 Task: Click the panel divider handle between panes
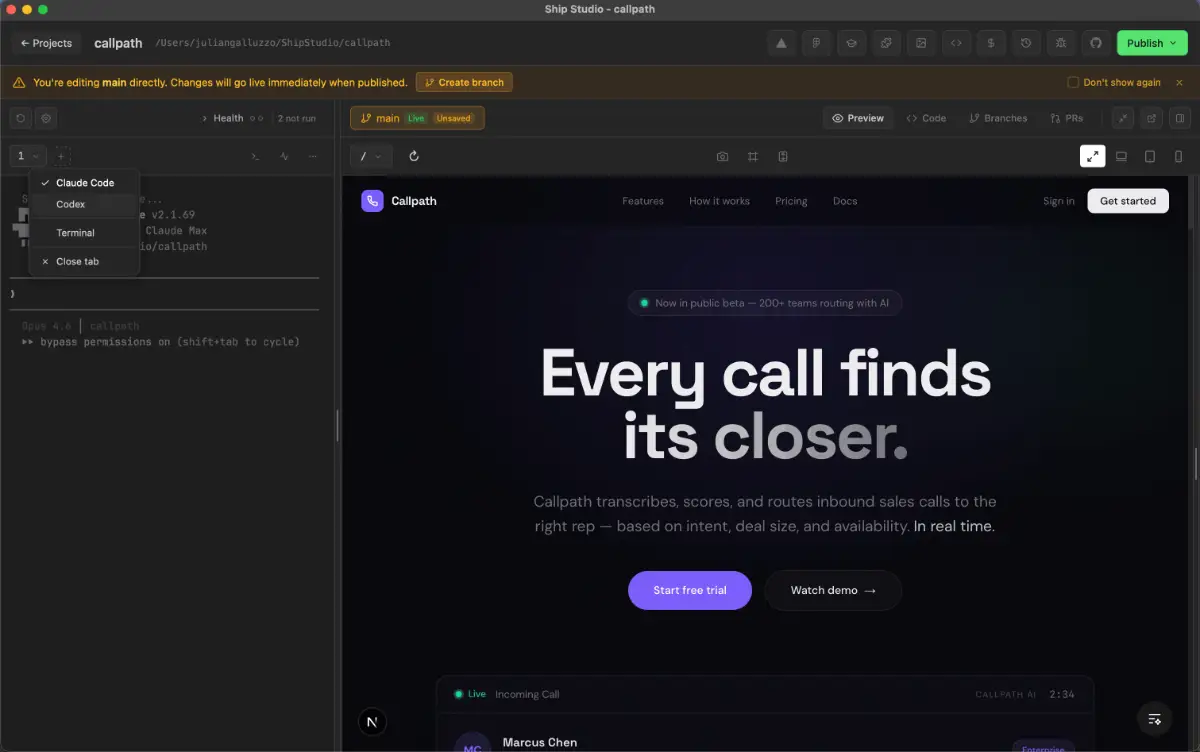tap(337, 426)
